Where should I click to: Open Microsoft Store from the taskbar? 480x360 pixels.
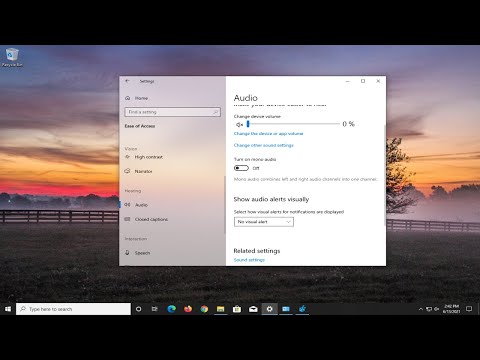pos(237,309)
